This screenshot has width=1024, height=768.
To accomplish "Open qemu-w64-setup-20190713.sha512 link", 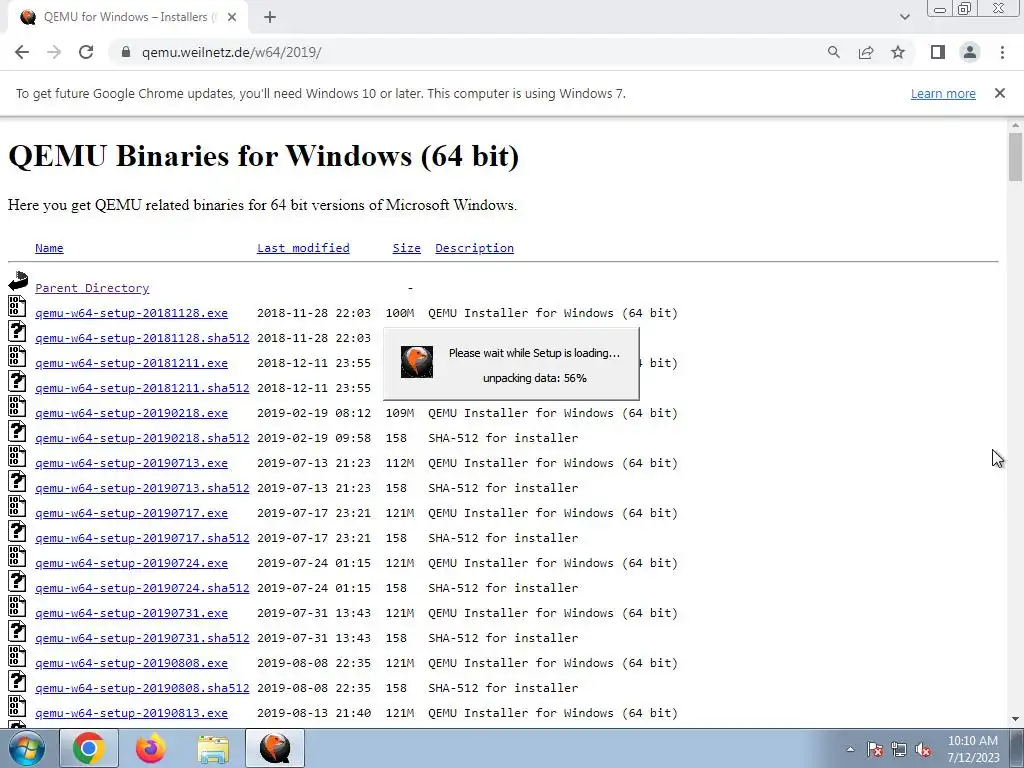I will pyautogui.click(x=142, y=488).
